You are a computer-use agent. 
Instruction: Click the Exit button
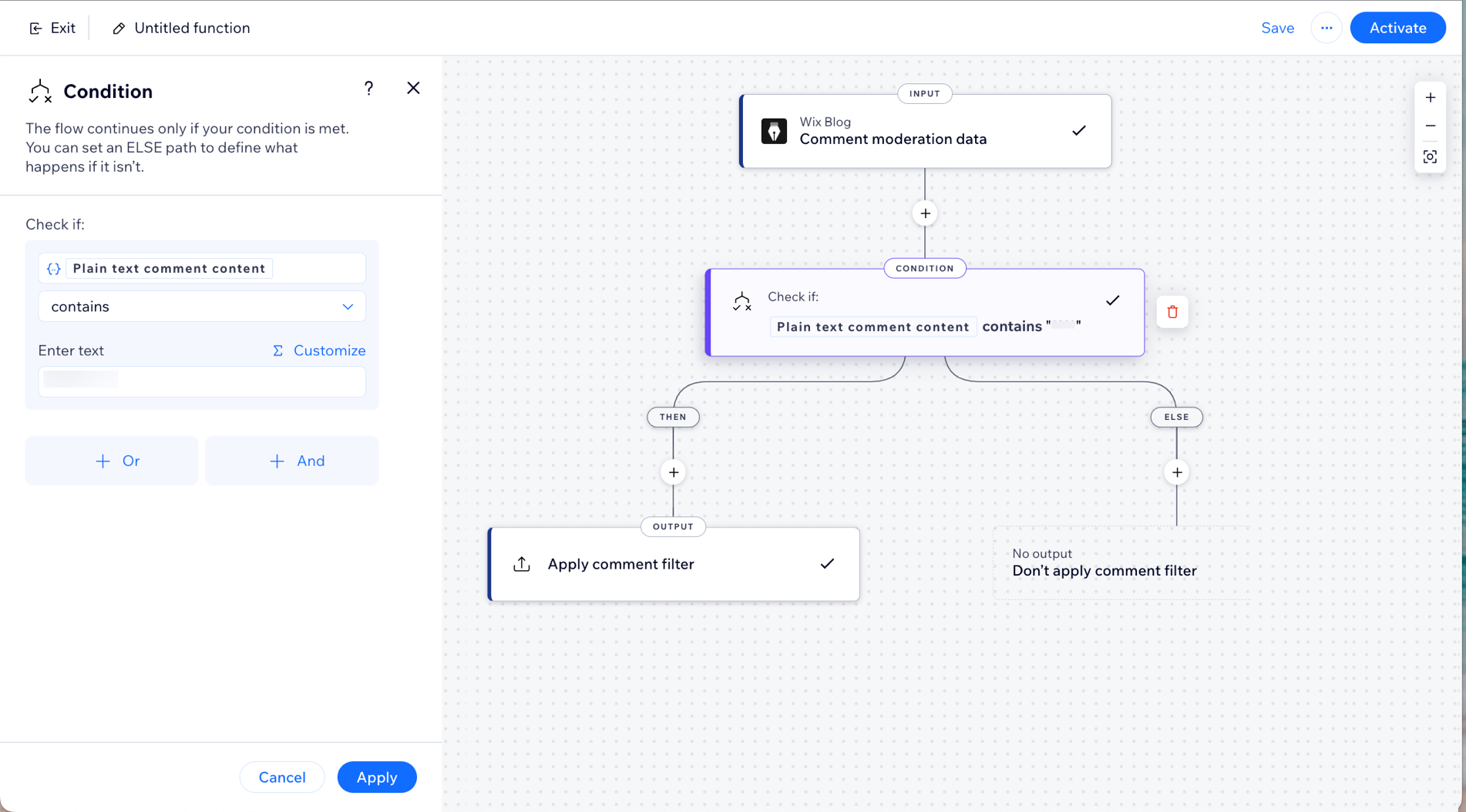[x=52, y=28]
